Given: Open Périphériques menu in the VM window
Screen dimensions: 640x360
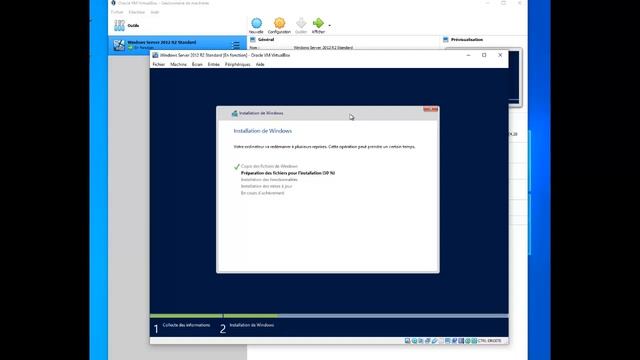Looking at the screenshot, I should pos(238,64).
